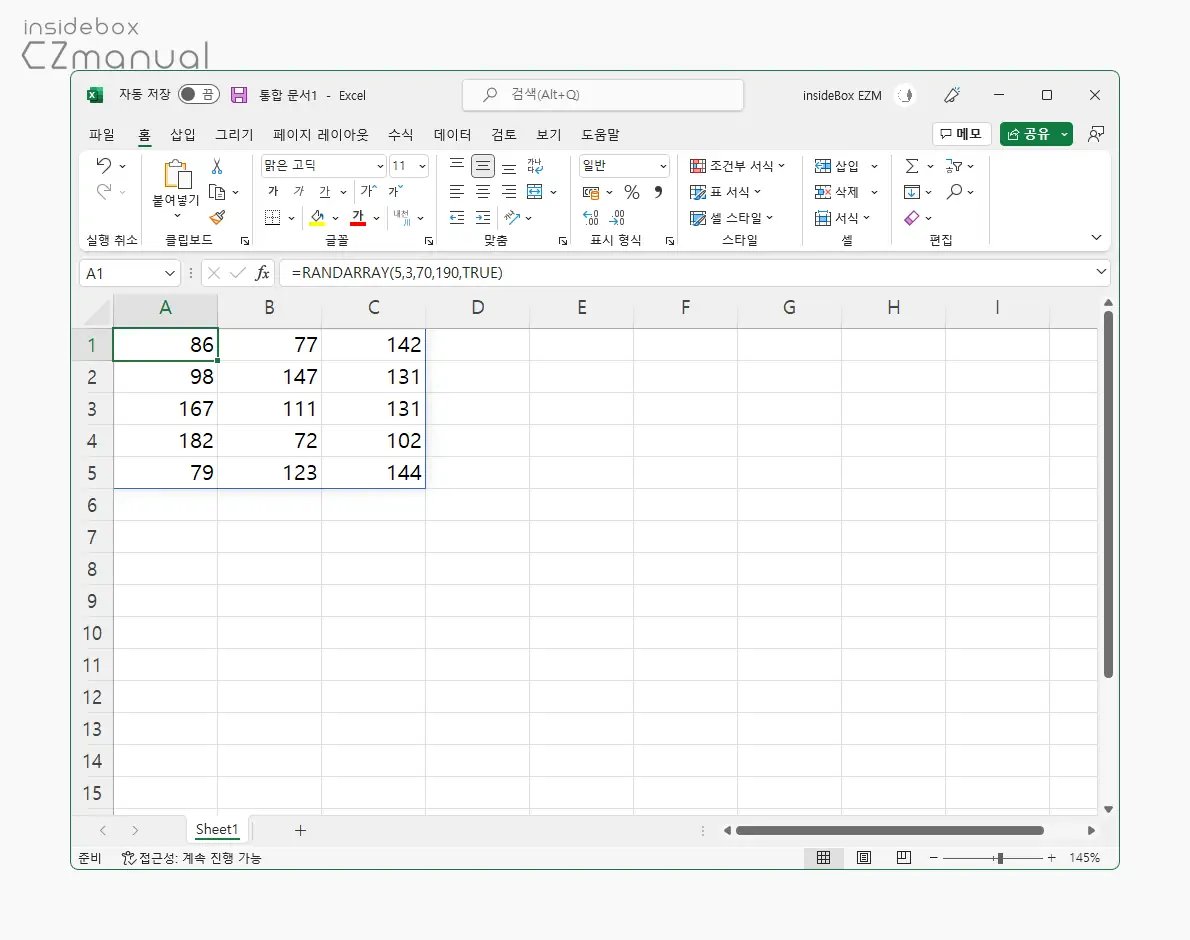
Task: Click the Wrap Text icon
Action: [x=535, y=166]
